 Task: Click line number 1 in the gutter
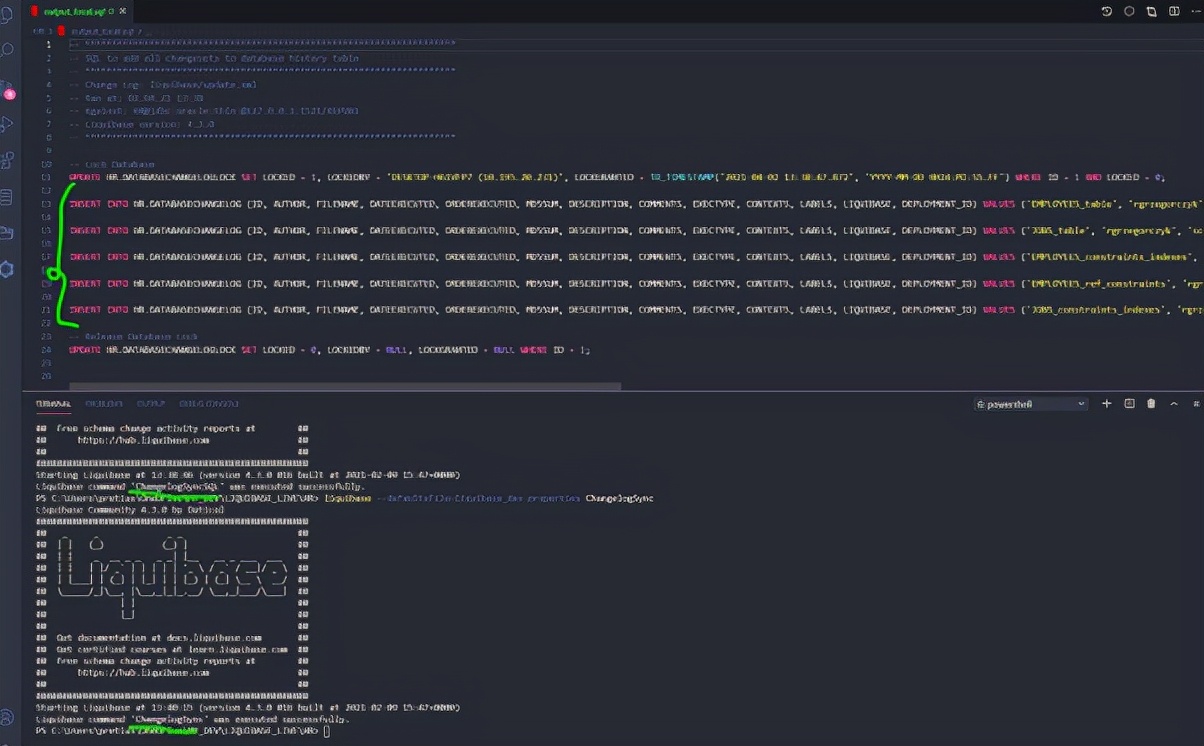48,45
